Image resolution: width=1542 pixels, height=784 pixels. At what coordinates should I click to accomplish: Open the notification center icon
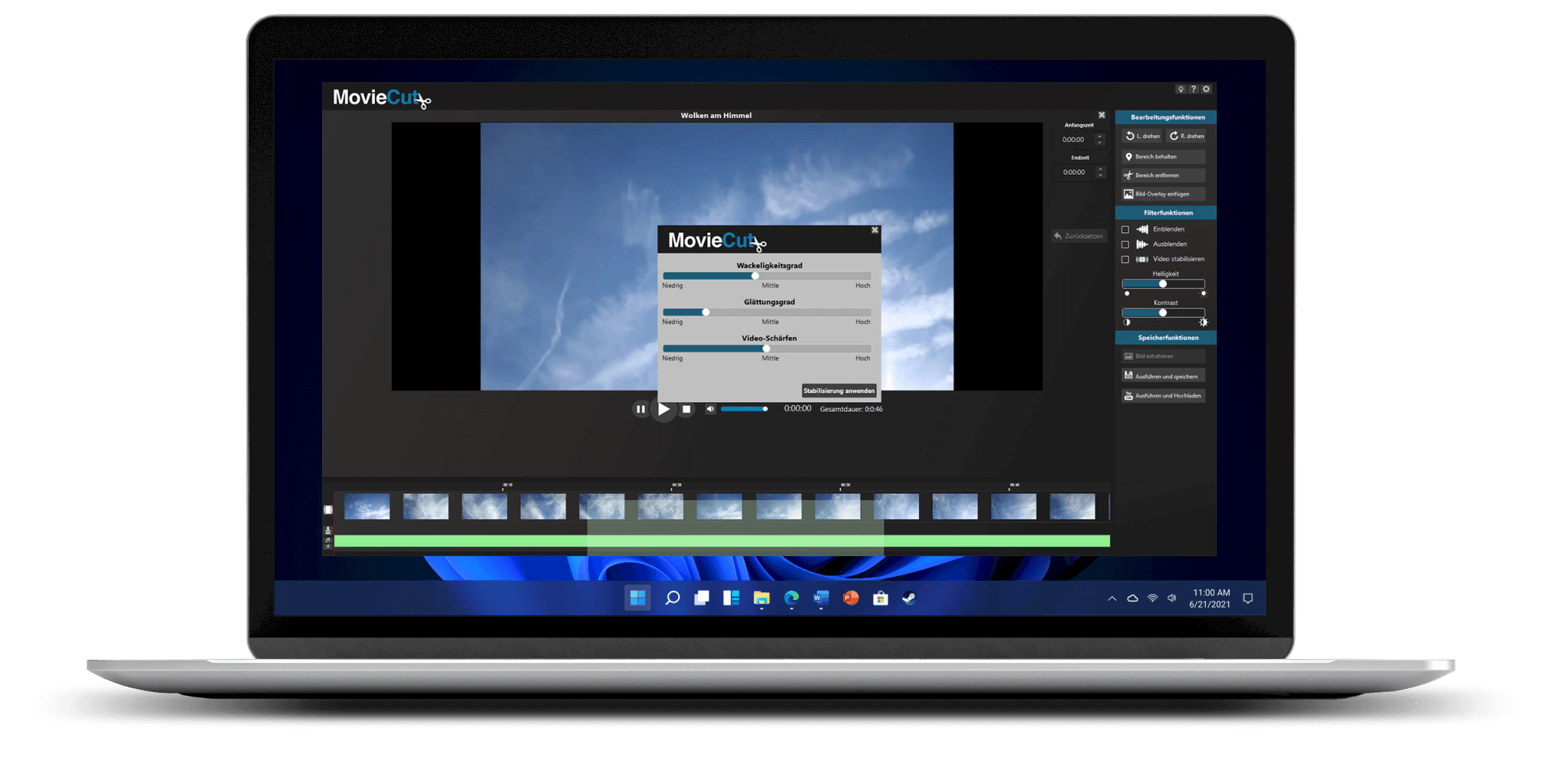click(x=1248, y=598)
